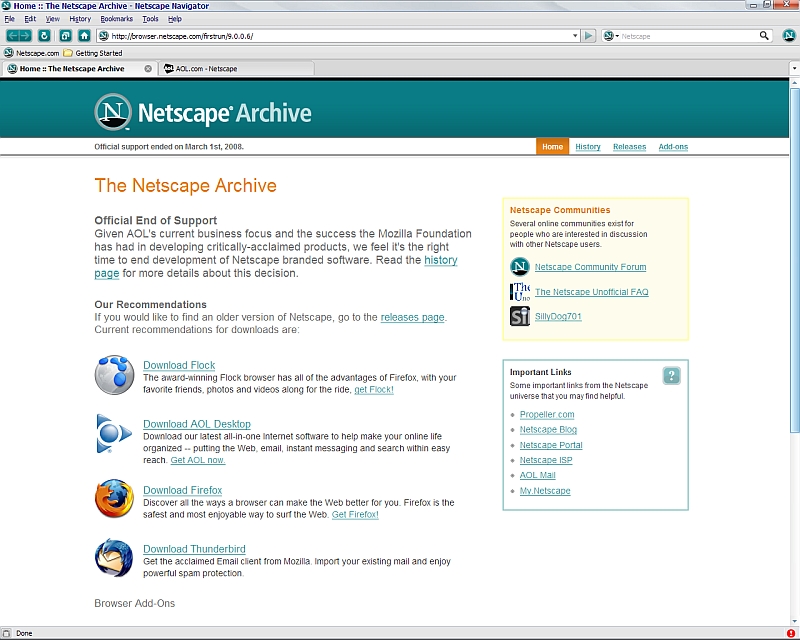Click the status bar page icon beside Done
This screenshot has height=640, width=800.
6,633
